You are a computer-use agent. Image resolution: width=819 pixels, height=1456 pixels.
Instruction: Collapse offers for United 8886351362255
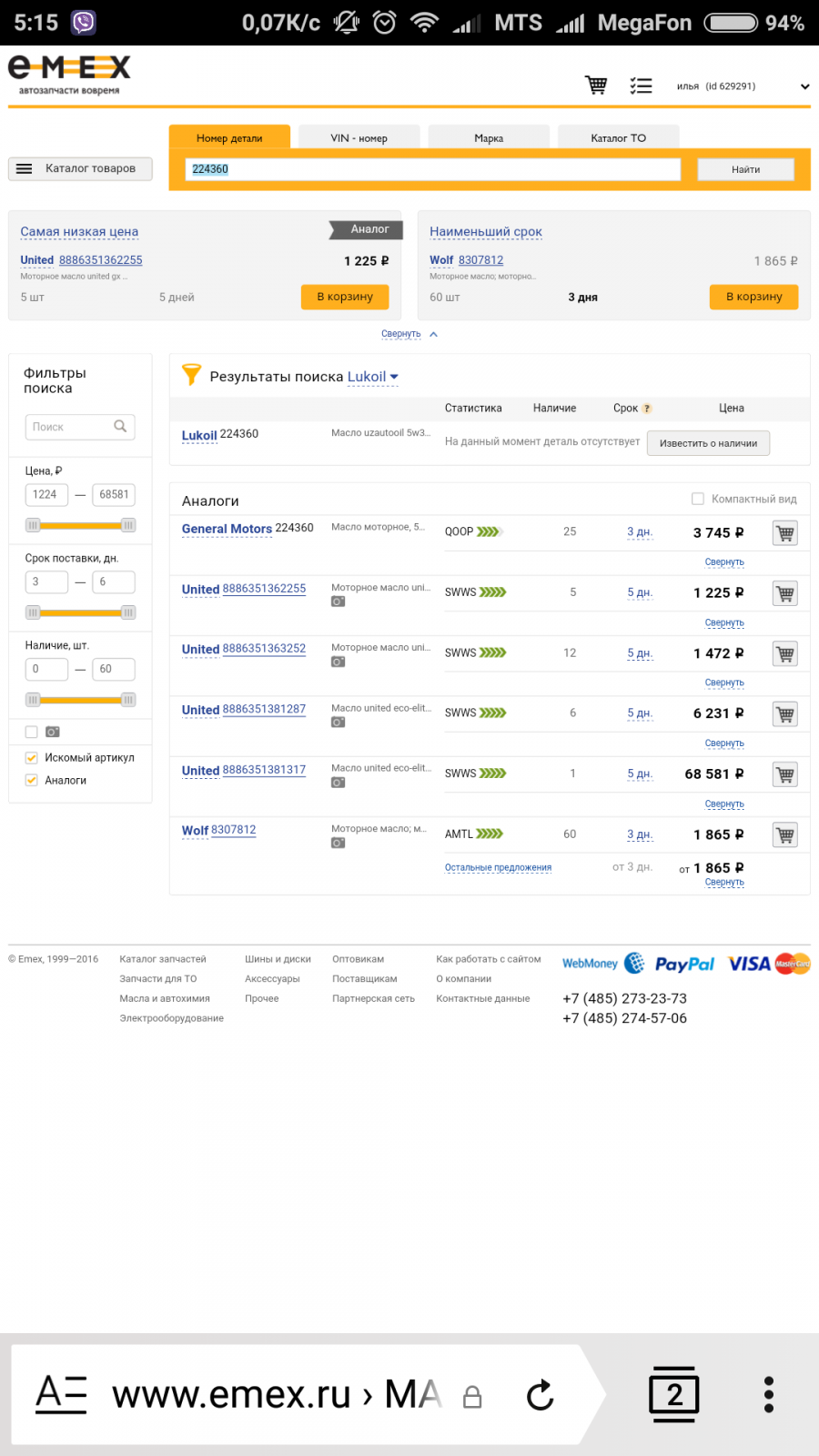click(724, 623)
